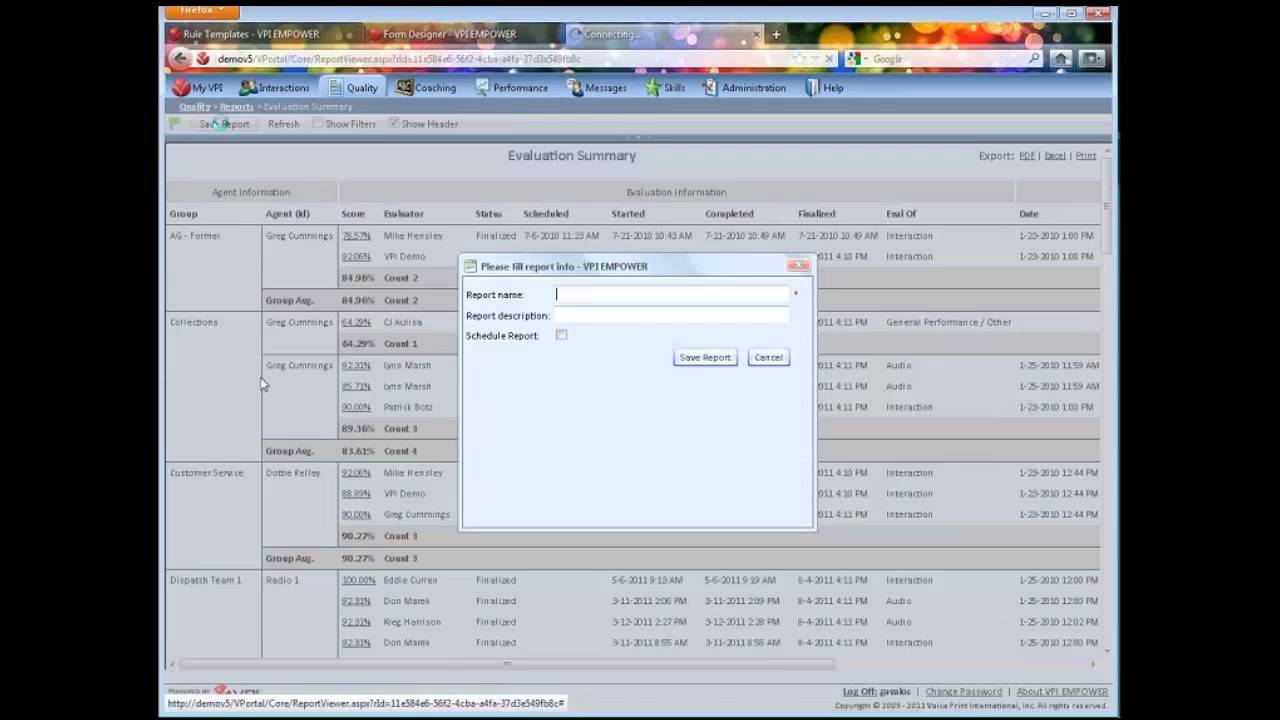Open the Messages icon
The width and height of the screenshot is (1280, 720).
pyautogui.click(x=575, y=88)
